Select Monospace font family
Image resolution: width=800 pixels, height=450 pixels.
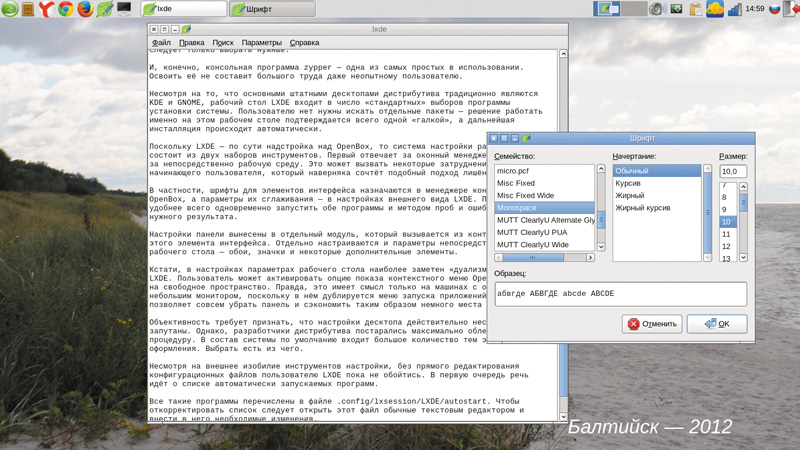coord(544,208)
